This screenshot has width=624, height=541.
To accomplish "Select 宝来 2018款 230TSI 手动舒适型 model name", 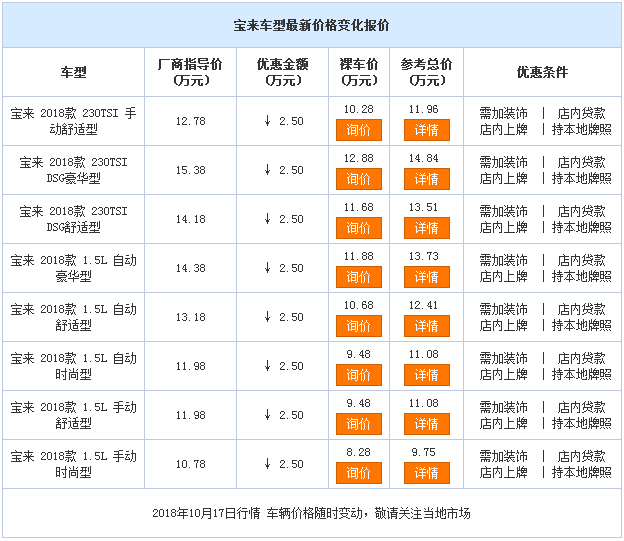I will 73,121.
